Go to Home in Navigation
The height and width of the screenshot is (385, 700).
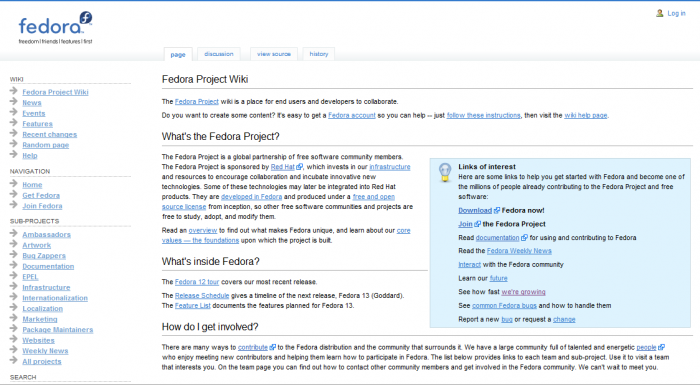coord(32,185)
